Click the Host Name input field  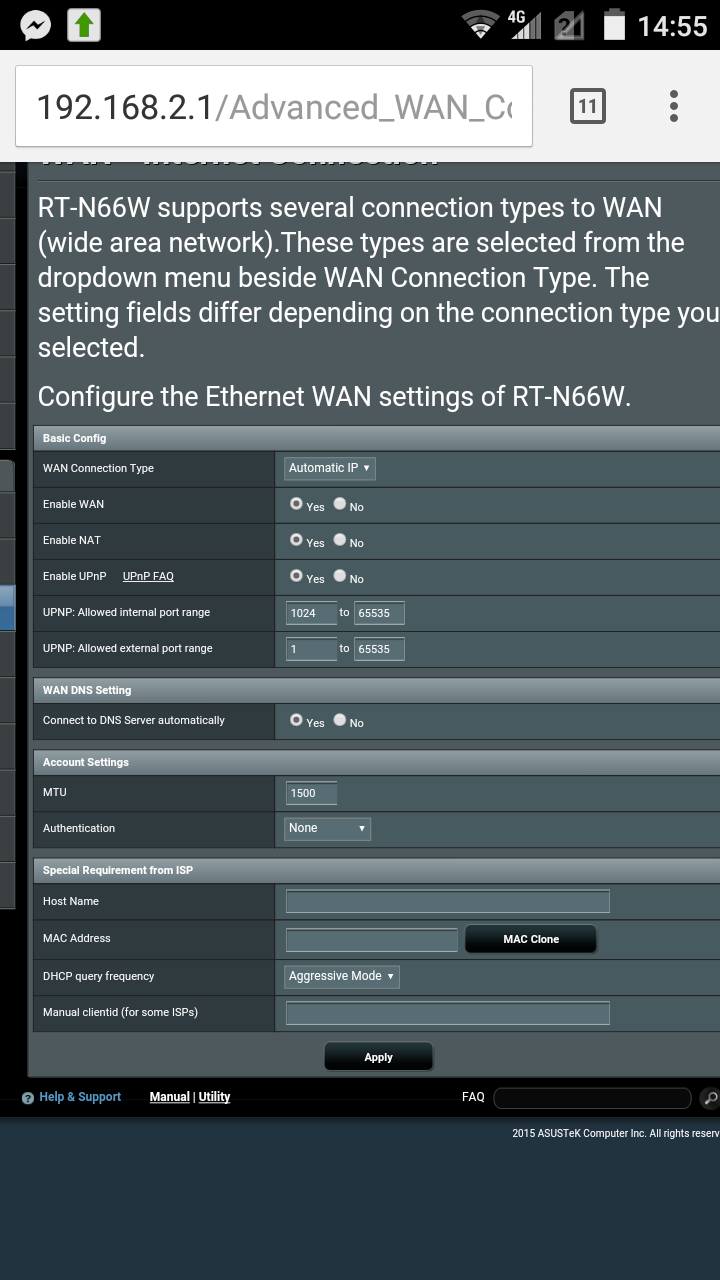[447, 901]
